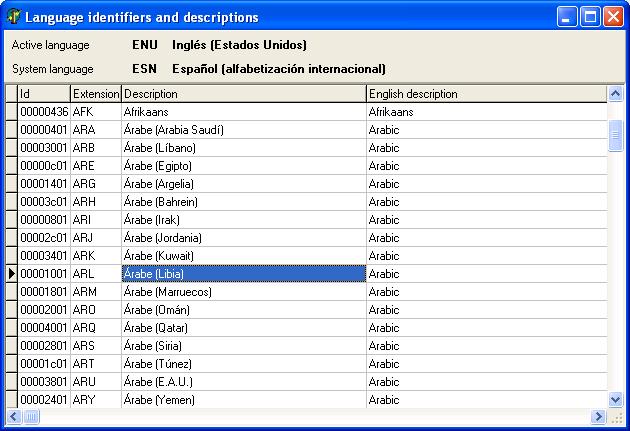Screen dimensions: 630x431
Task: Click the Id column header
Action: click(x=44, y=93)
